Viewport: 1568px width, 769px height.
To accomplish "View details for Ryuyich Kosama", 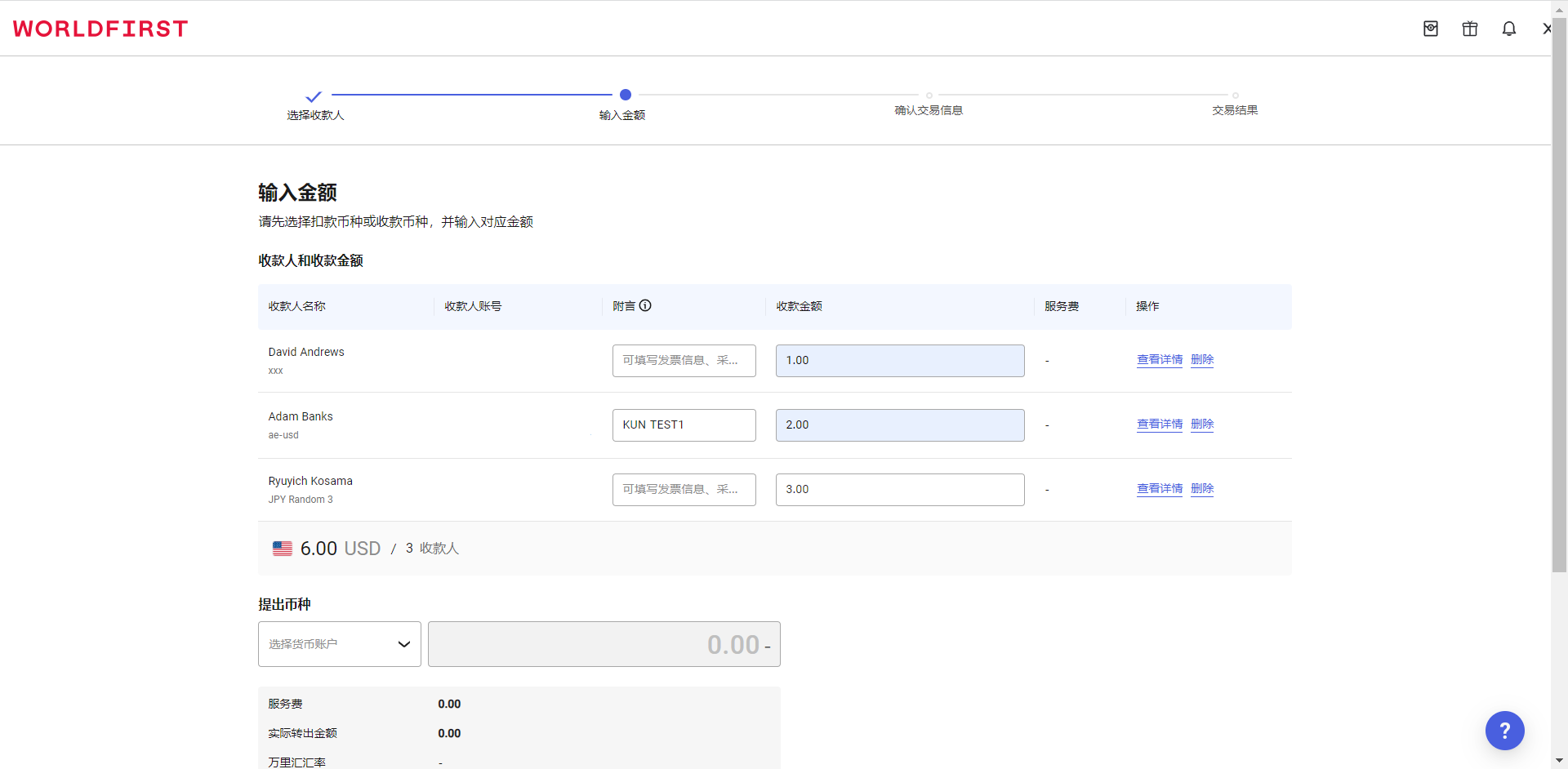I will coord(1160,488).
